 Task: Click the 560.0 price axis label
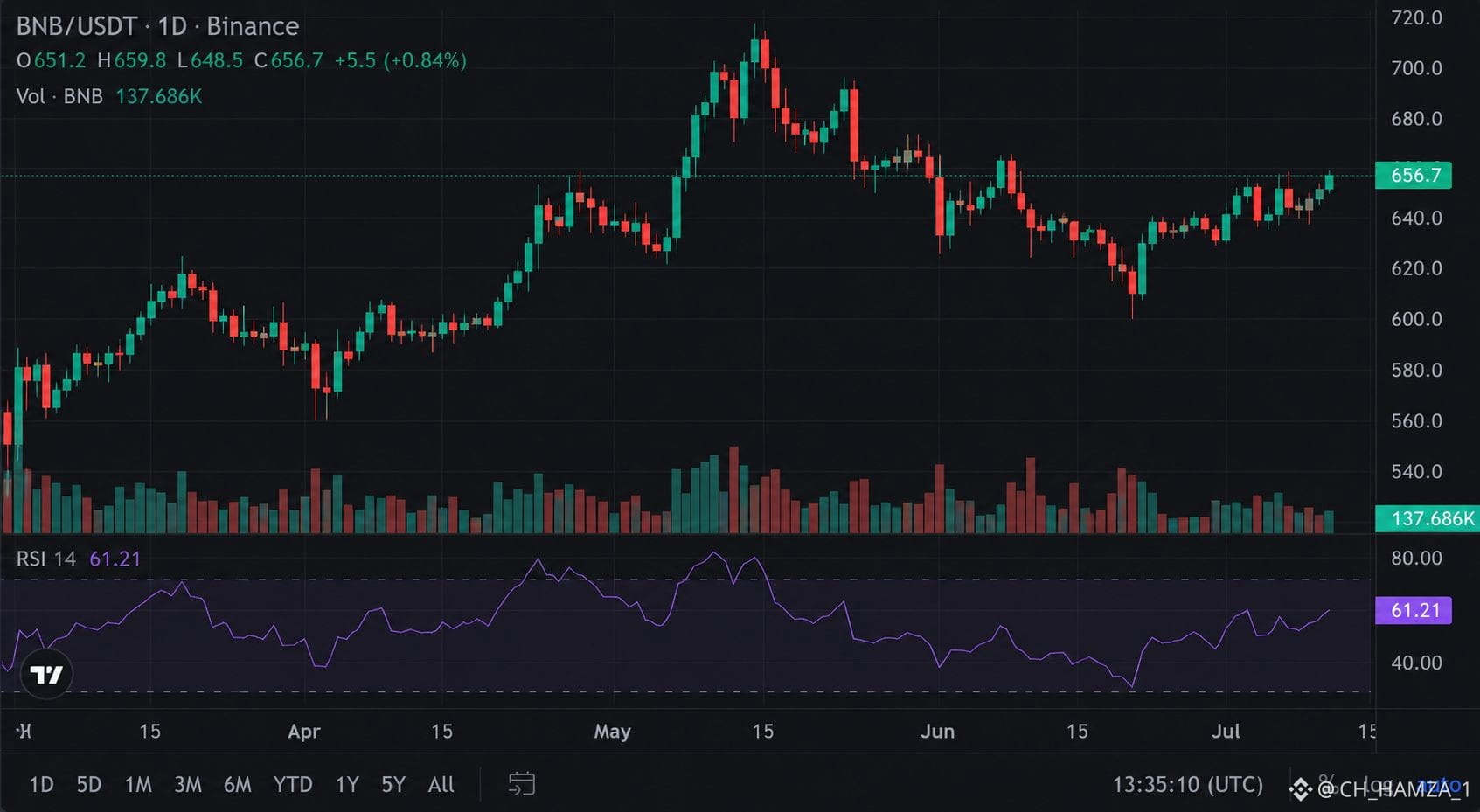coord(1416,421)
